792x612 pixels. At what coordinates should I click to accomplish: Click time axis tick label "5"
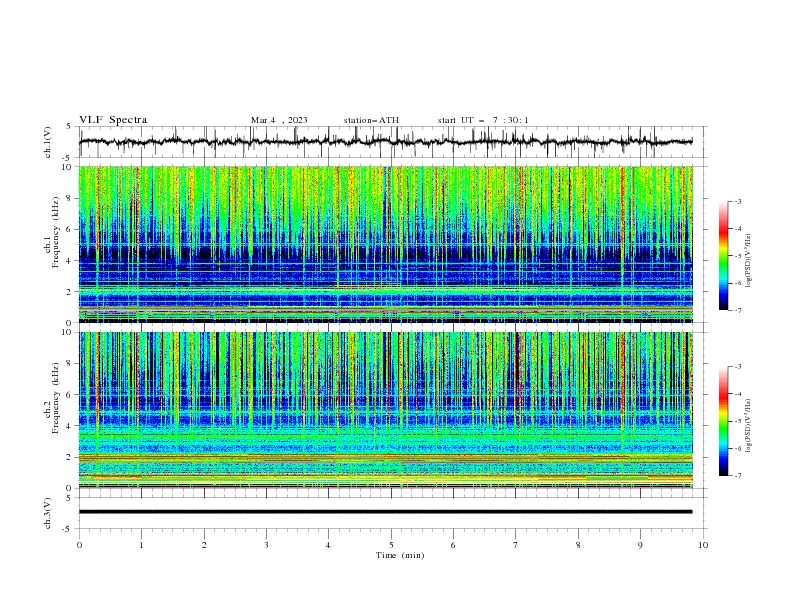point(391,545)
